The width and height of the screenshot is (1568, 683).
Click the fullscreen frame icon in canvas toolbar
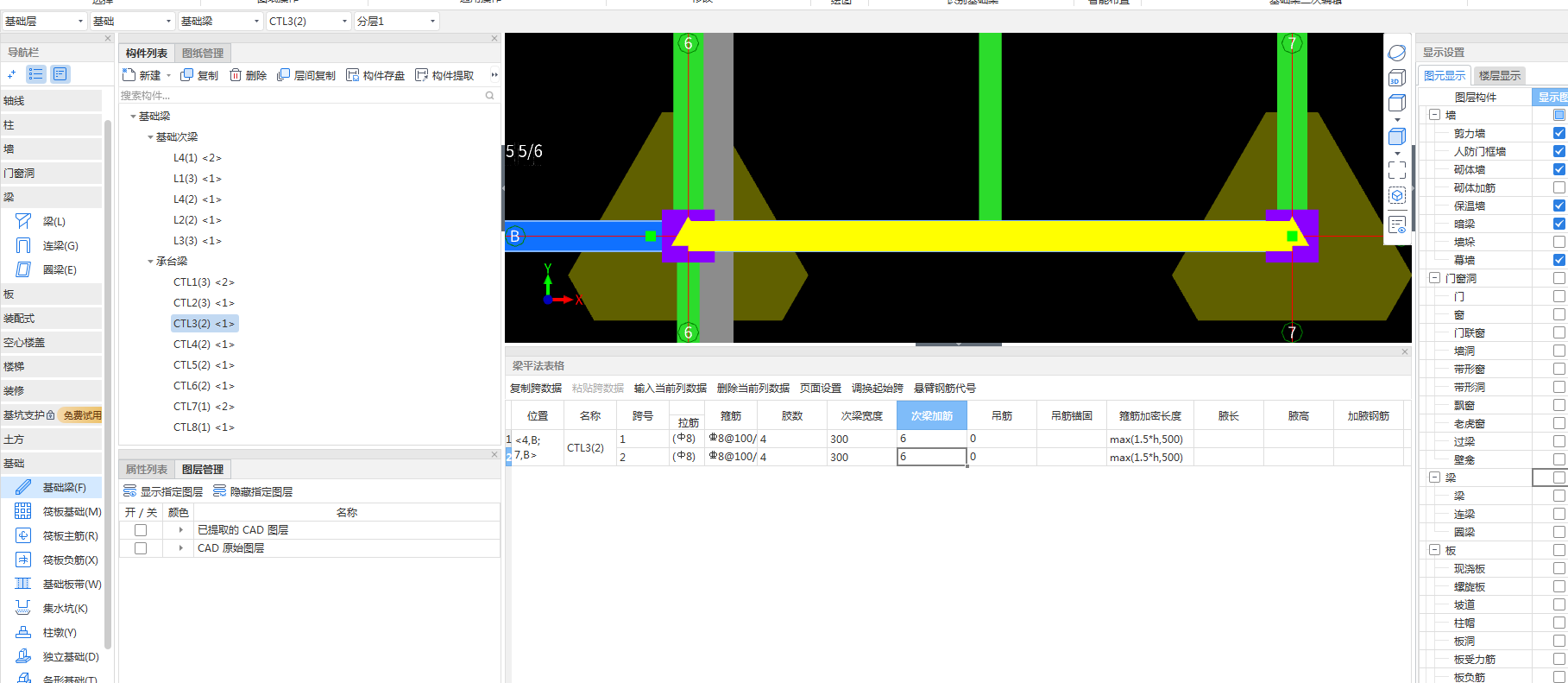click(1397, 171)
